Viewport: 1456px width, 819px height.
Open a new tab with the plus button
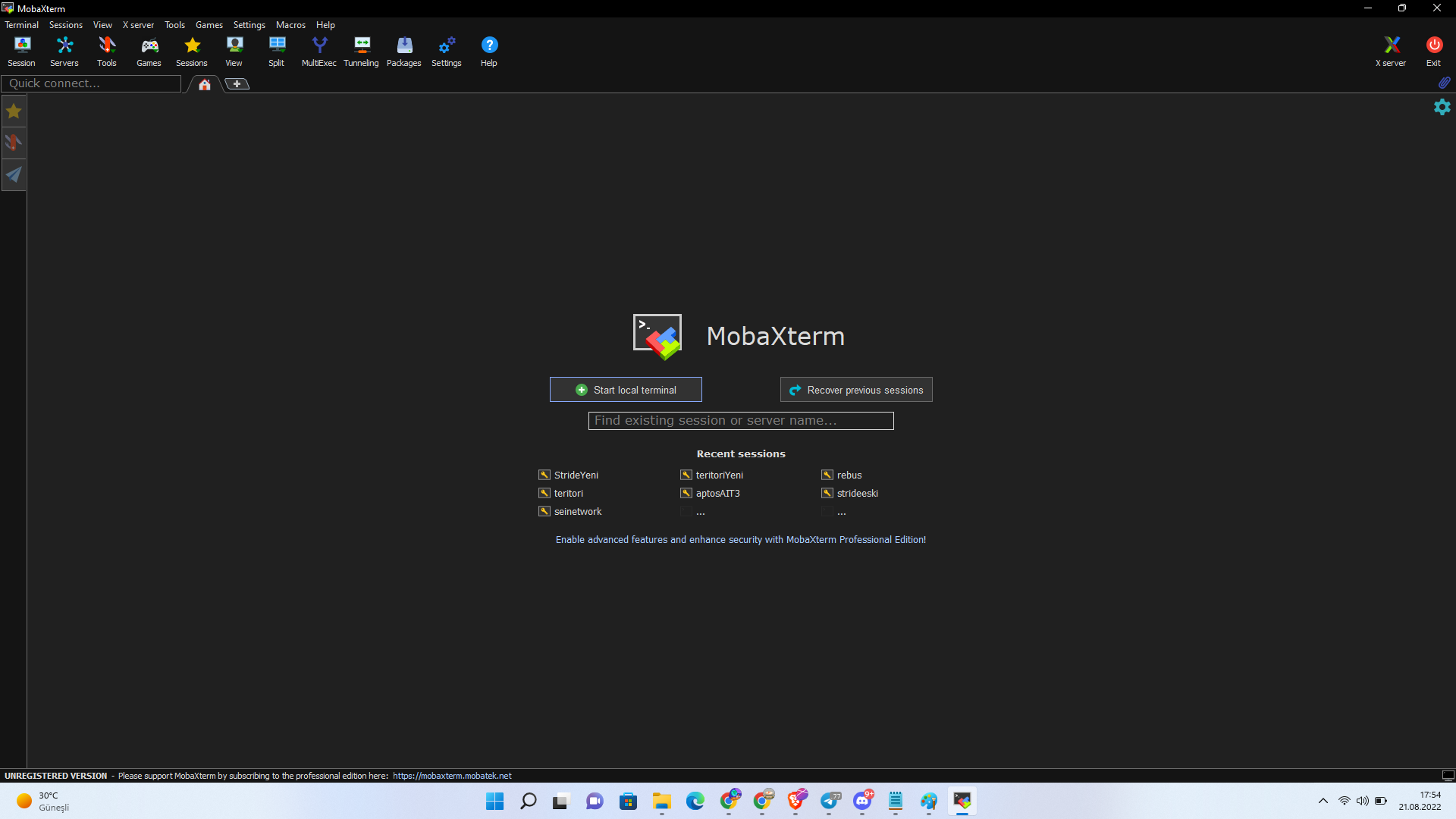coord(236,83)
